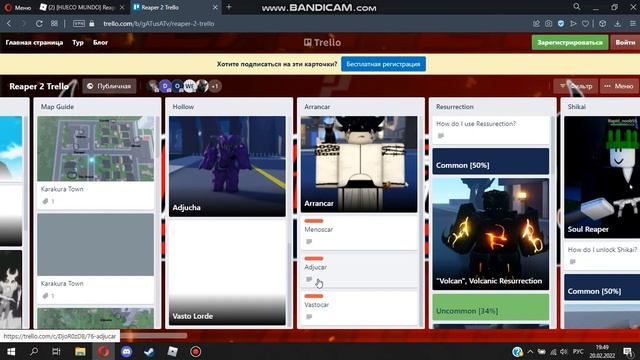Viewport: 640px width, 360px height.
Task: Go back to previous page
Action: pos(9,24)
